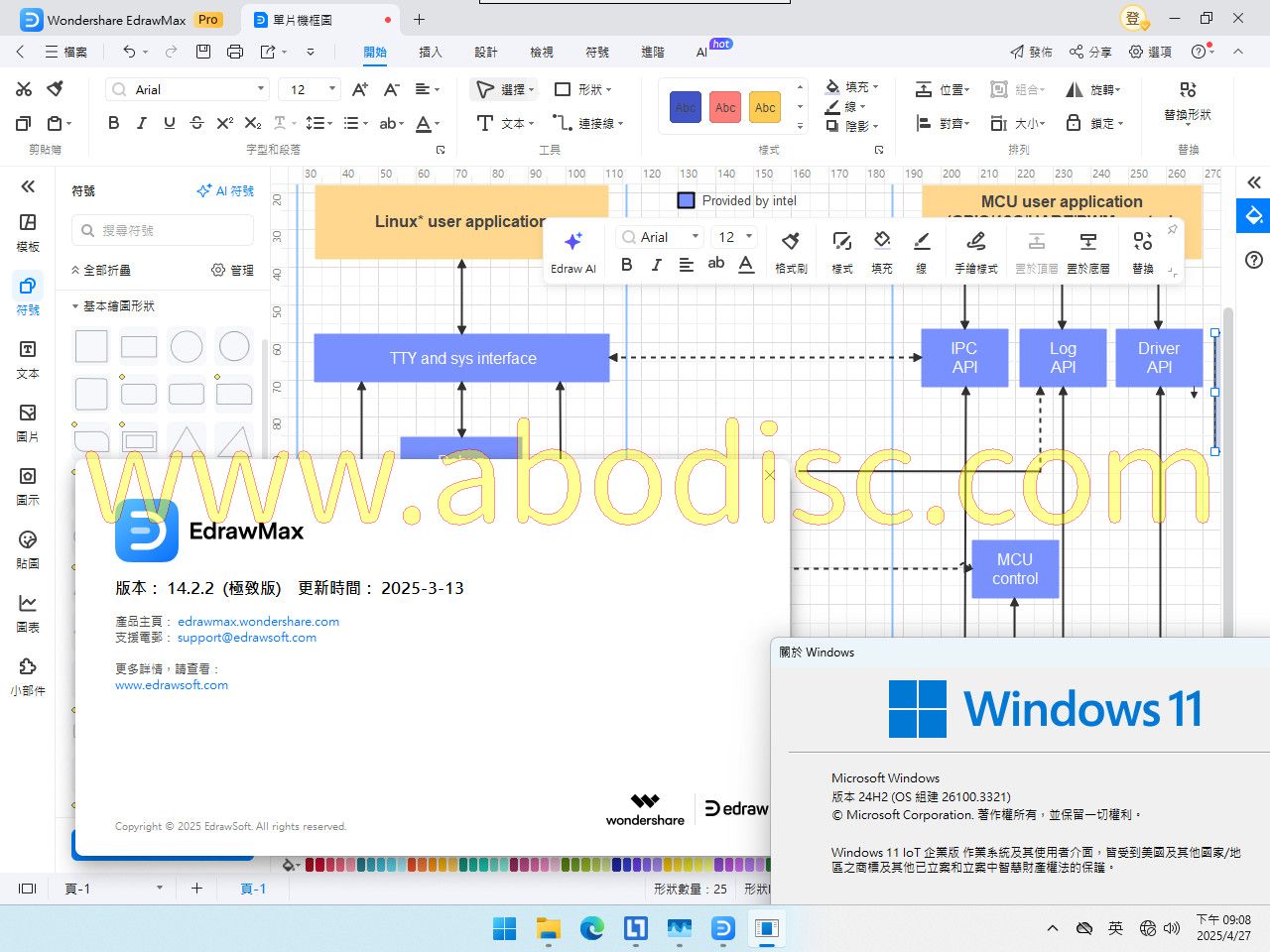Image resolution: width=1270 pixels, height=952 pixels.
Task: Open the 圖示 icons panel in left sidebar
Action: click(28, 486)
